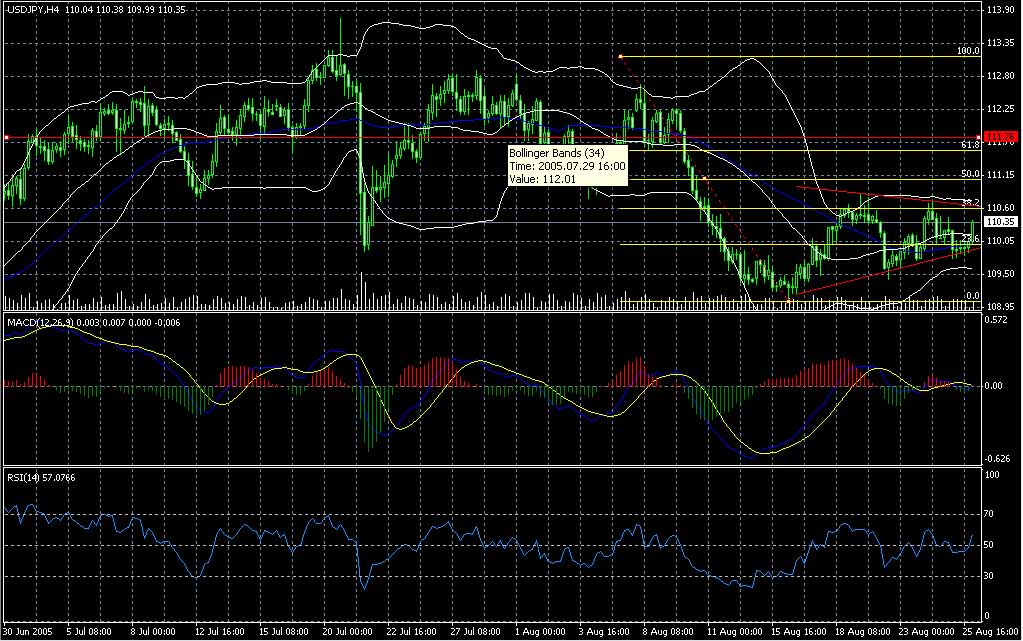Click the RSI scale value 70
Screen dimensions: 1023x641
(x=990, y=514)
